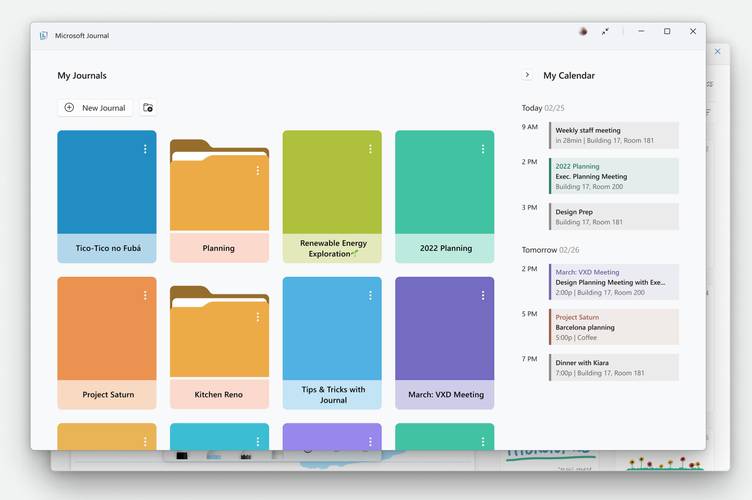This screenshot has height=500, width=752.
Task: Select the Weekly staff meeting calendar event
Action: (614, 135)
